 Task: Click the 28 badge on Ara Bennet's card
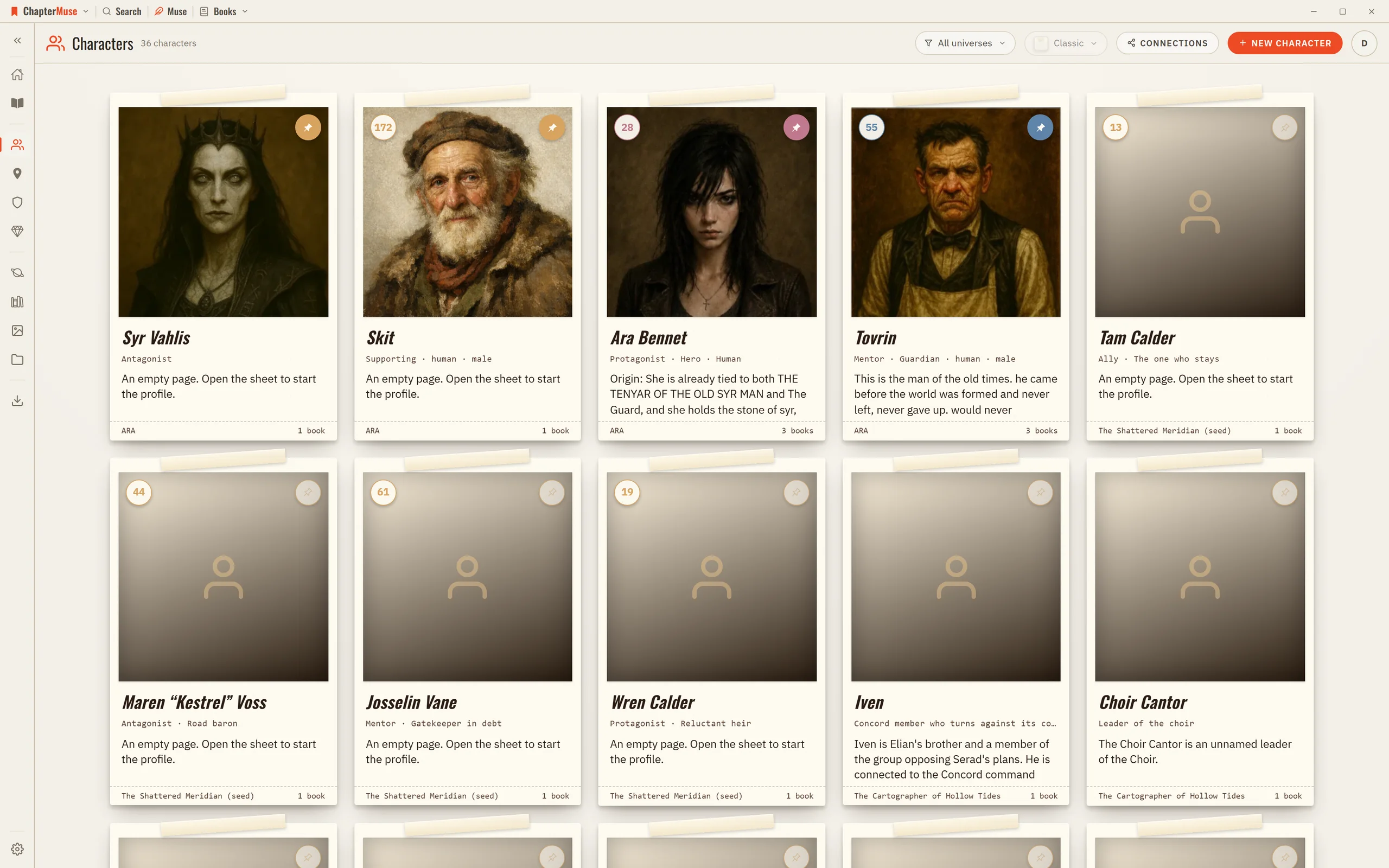[x=627, y=127]
